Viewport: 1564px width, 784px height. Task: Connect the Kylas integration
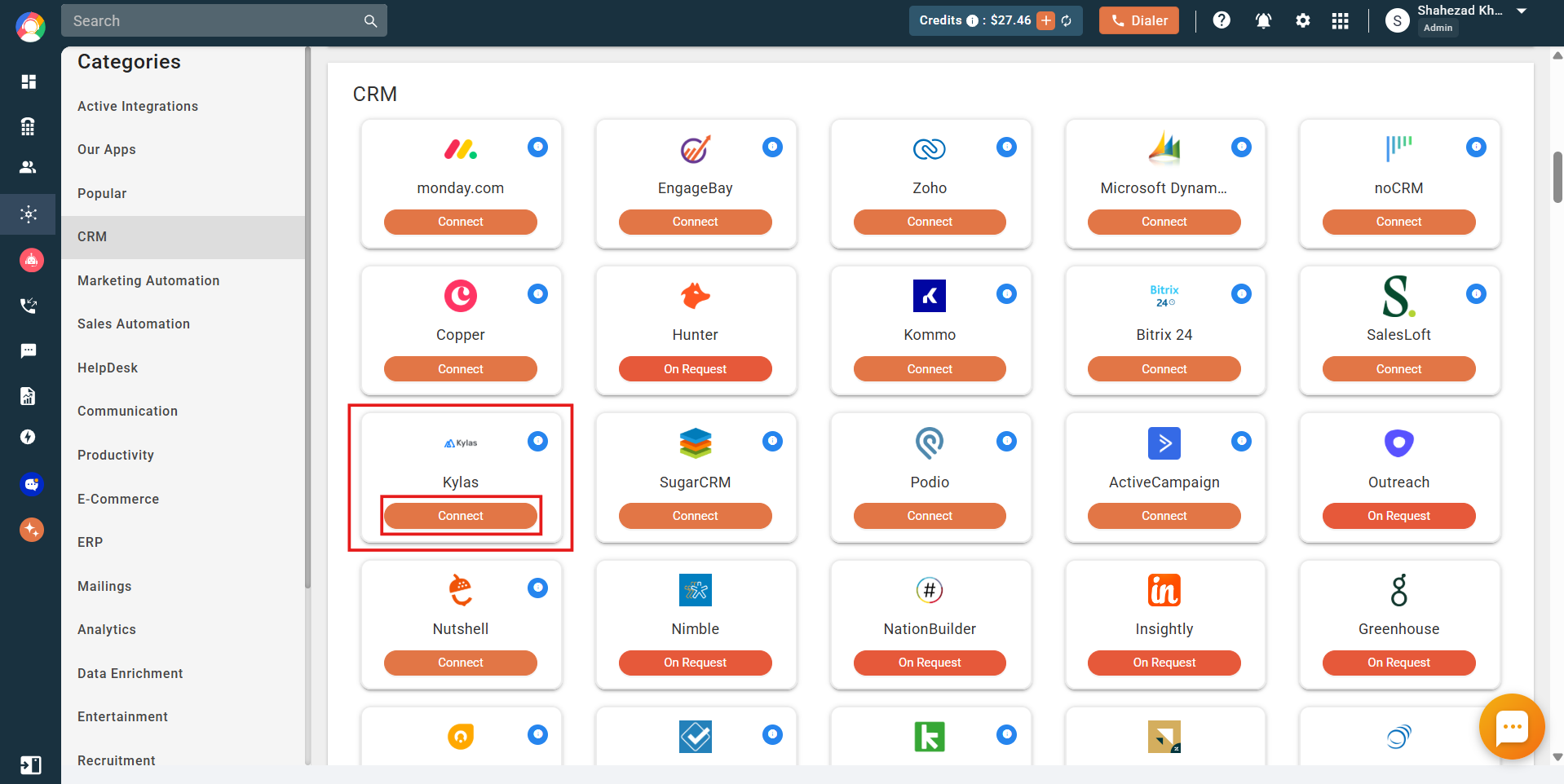click(x=461, y=516)
